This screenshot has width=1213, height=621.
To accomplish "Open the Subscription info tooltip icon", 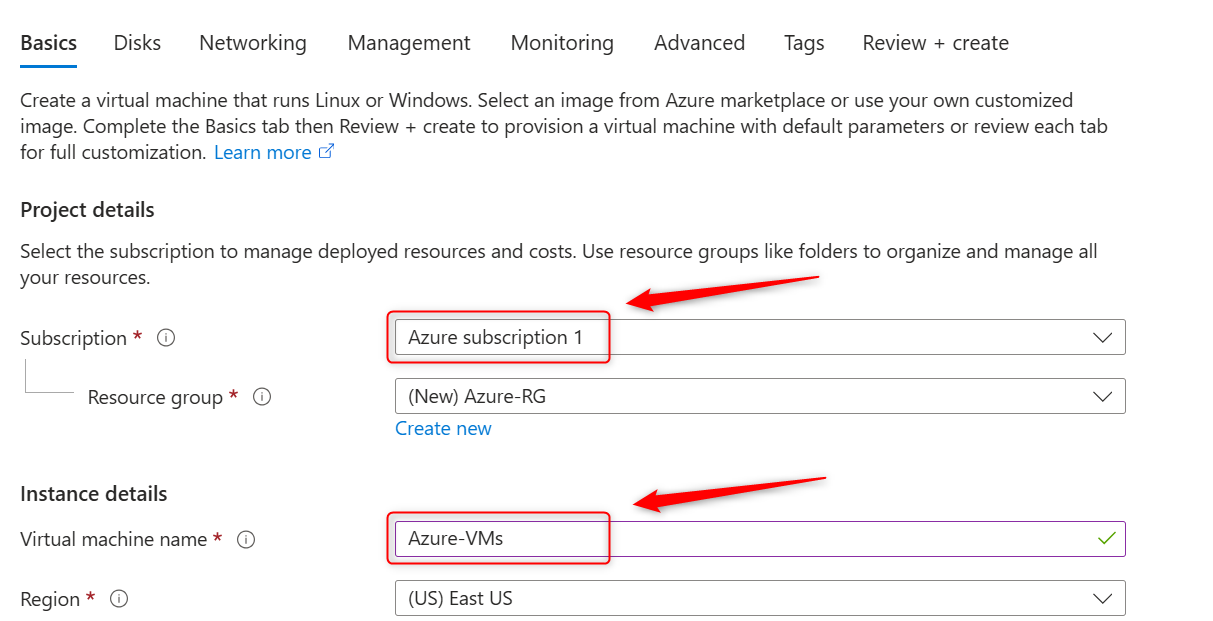I will coord(166,338).
